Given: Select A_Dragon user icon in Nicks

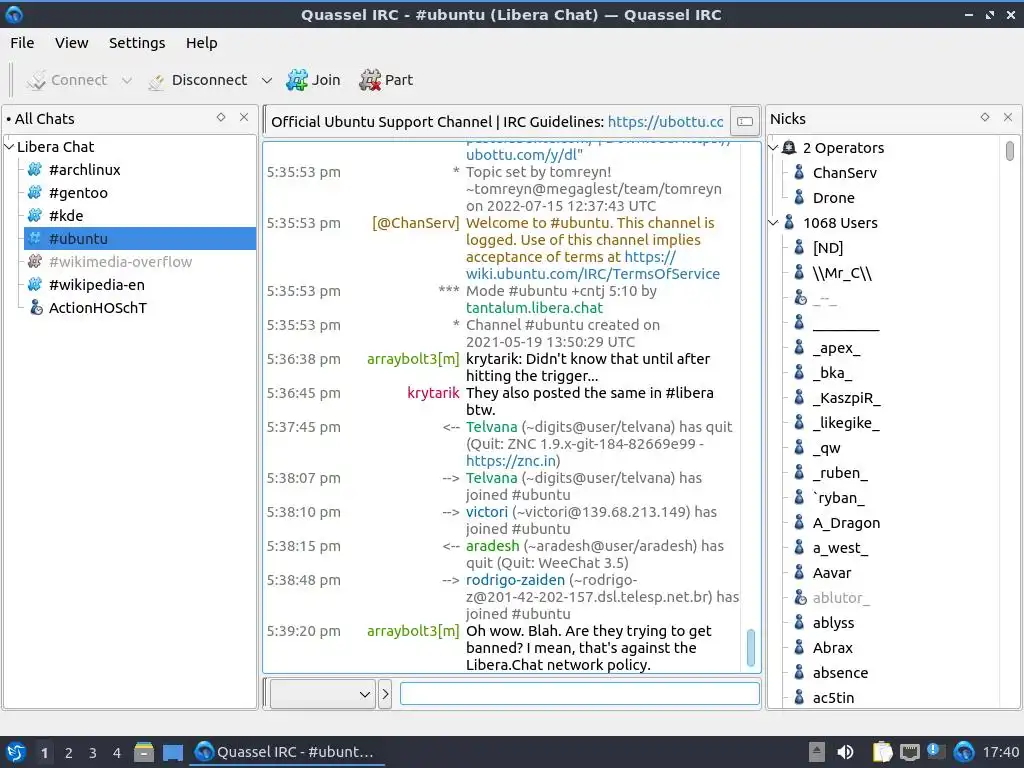Looking at the screenshot, I should coord(799,523).
